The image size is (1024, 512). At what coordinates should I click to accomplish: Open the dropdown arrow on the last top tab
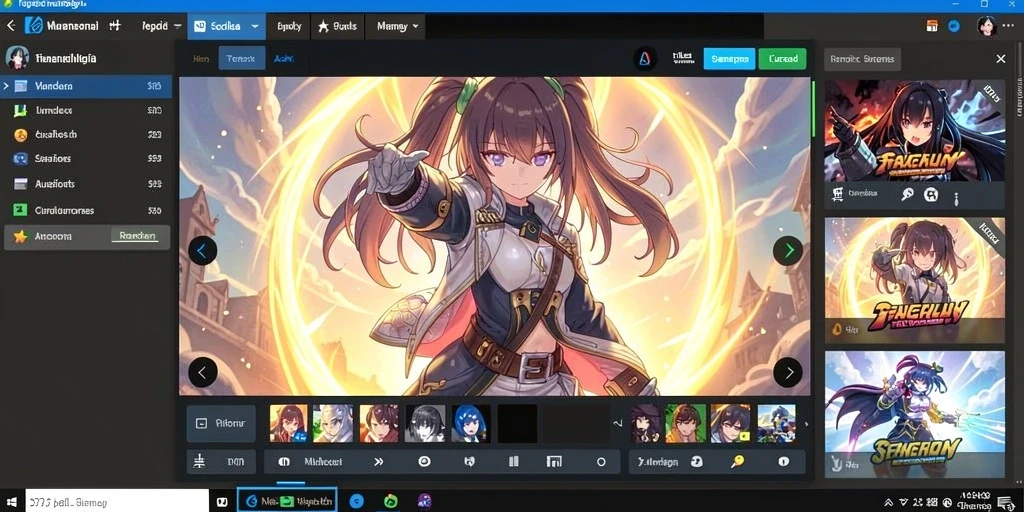pyautogui.click(x=415, y=27)
